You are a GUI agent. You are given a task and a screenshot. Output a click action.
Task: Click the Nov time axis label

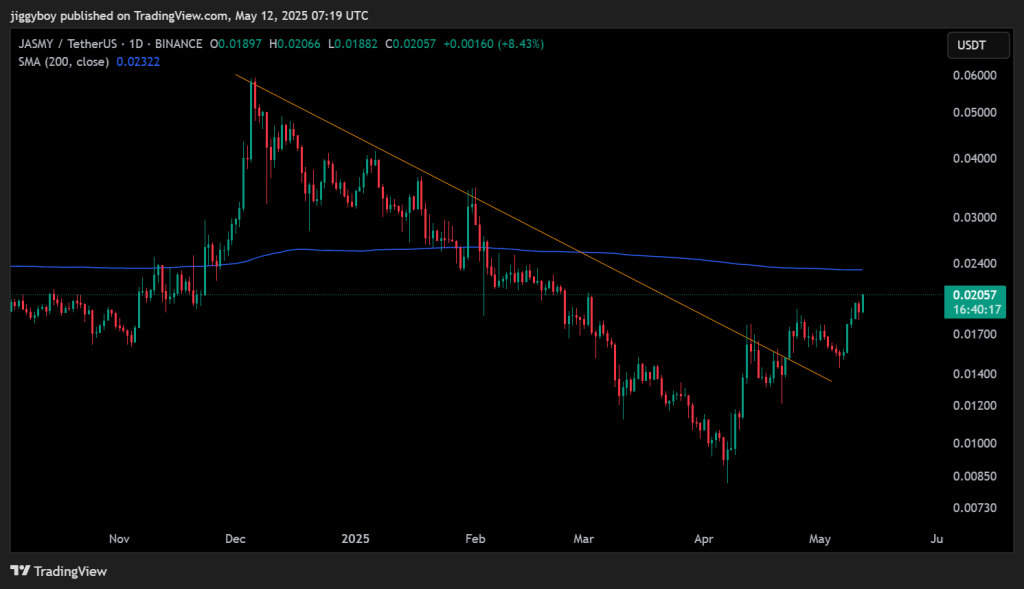pos(119,539)
